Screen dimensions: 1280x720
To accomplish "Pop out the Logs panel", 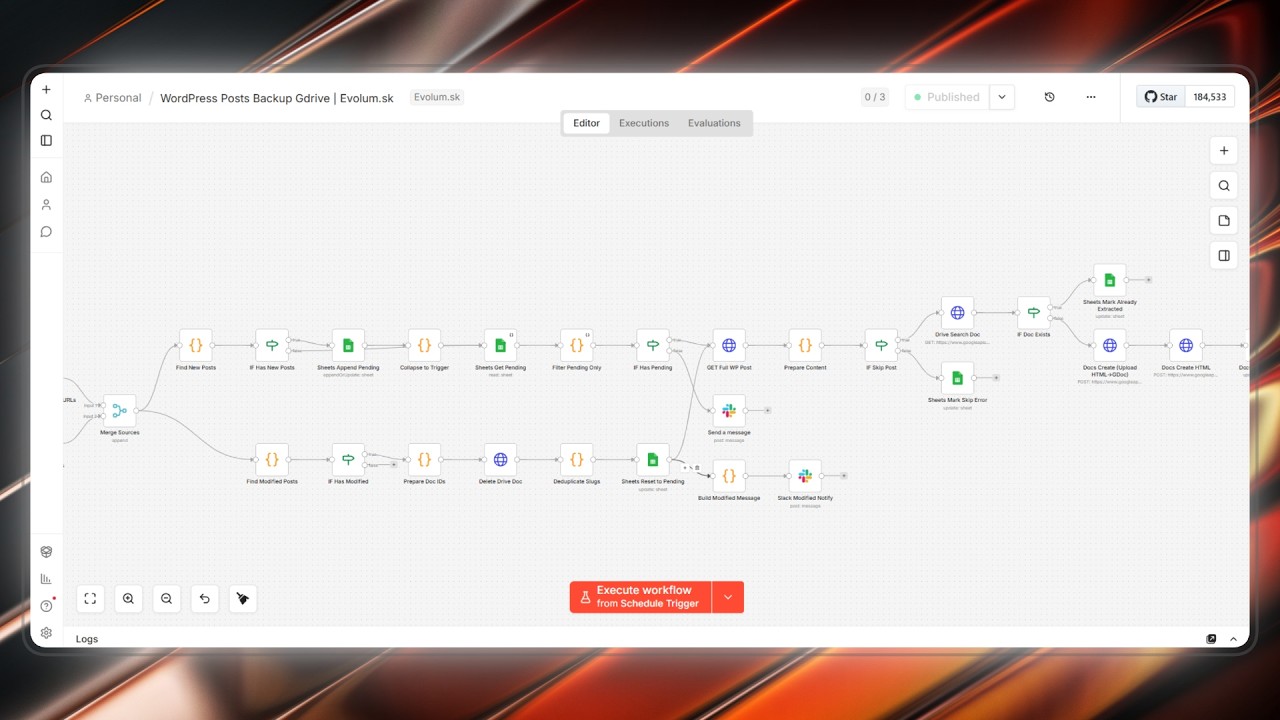I will (1211, 639).
